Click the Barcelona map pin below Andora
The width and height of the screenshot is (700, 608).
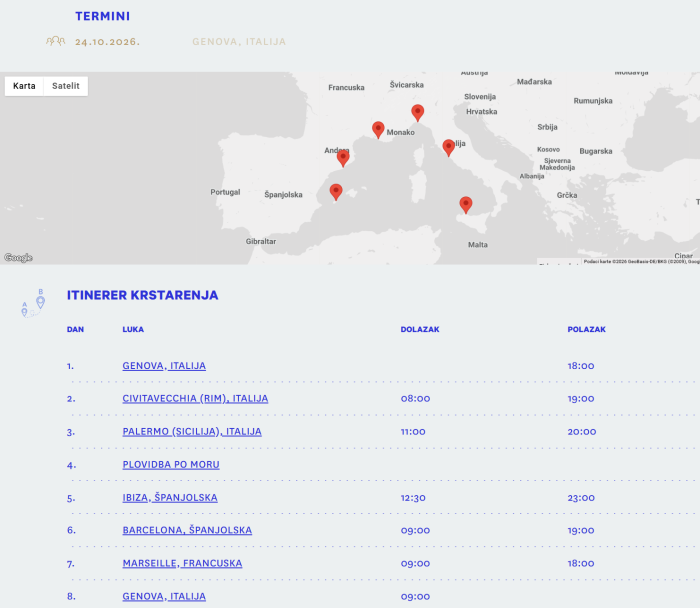(343, 156)
